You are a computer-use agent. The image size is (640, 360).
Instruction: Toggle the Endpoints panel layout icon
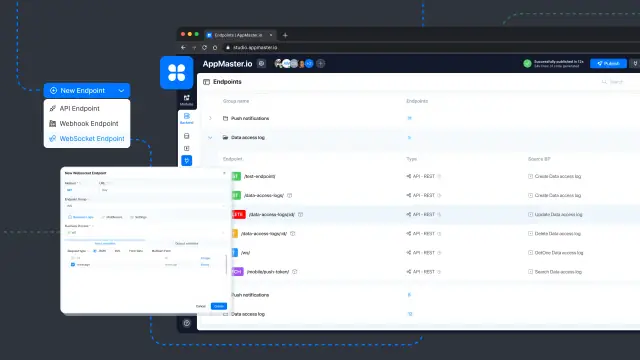click(207, 82)
